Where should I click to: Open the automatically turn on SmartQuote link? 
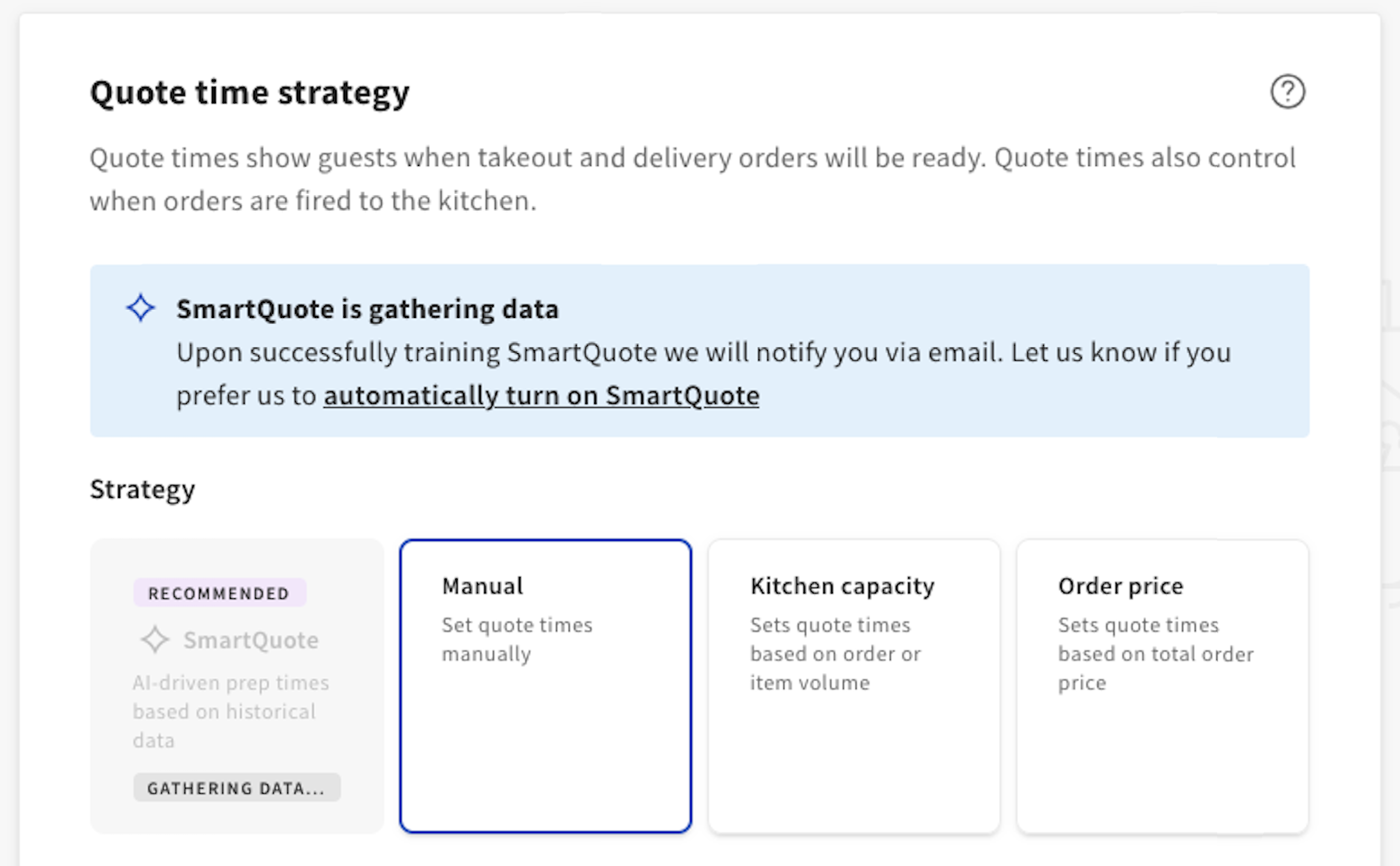click(541, 395)
